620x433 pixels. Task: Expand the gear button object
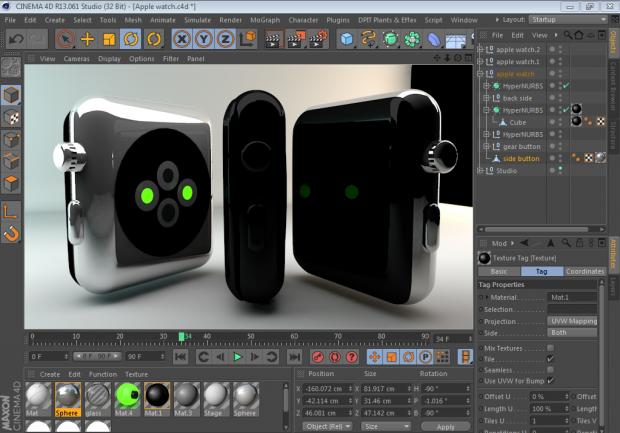click(487, 146)
